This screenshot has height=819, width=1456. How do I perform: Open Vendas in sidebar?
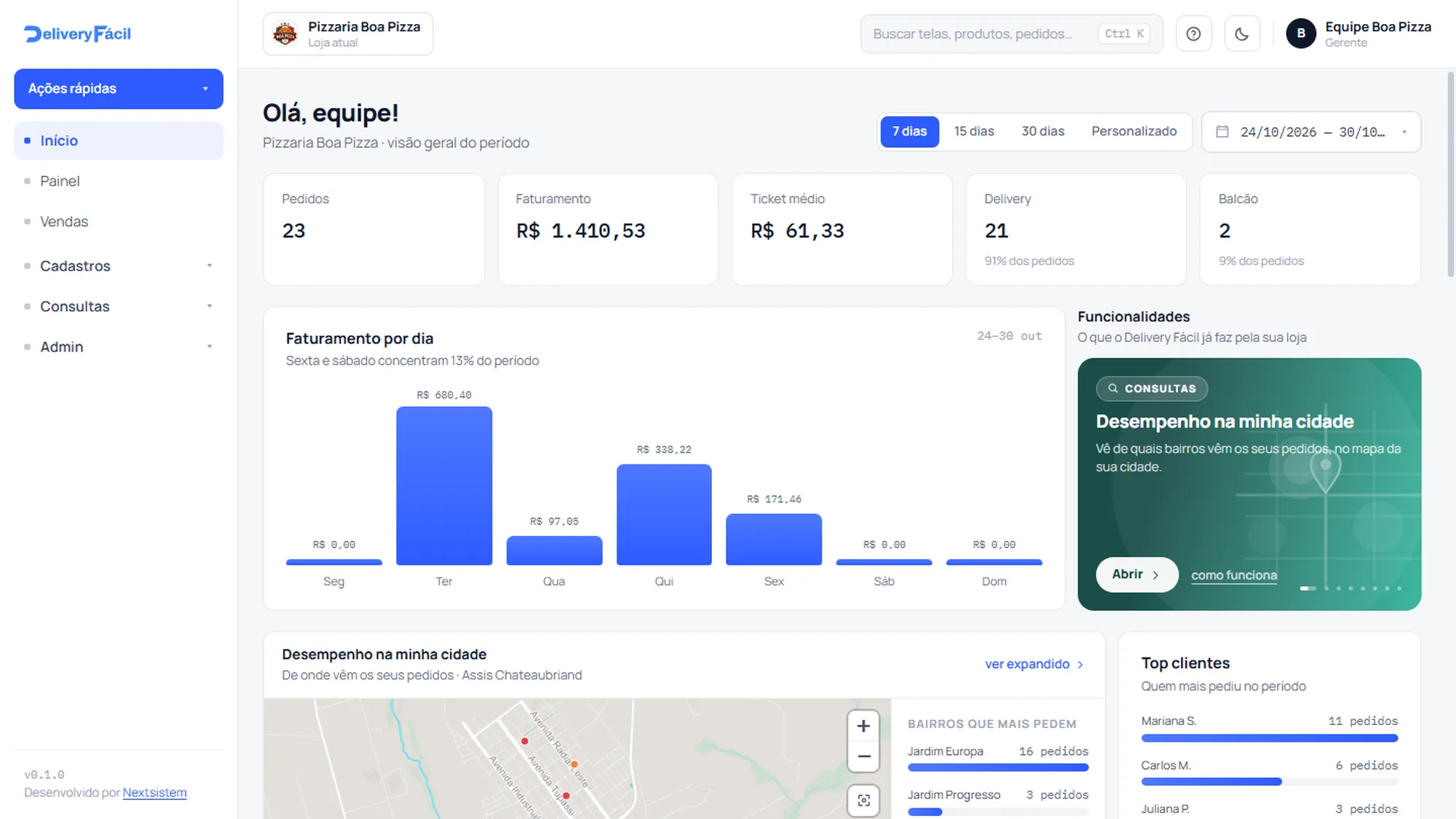pyautogui.click(x=119, y=221)
